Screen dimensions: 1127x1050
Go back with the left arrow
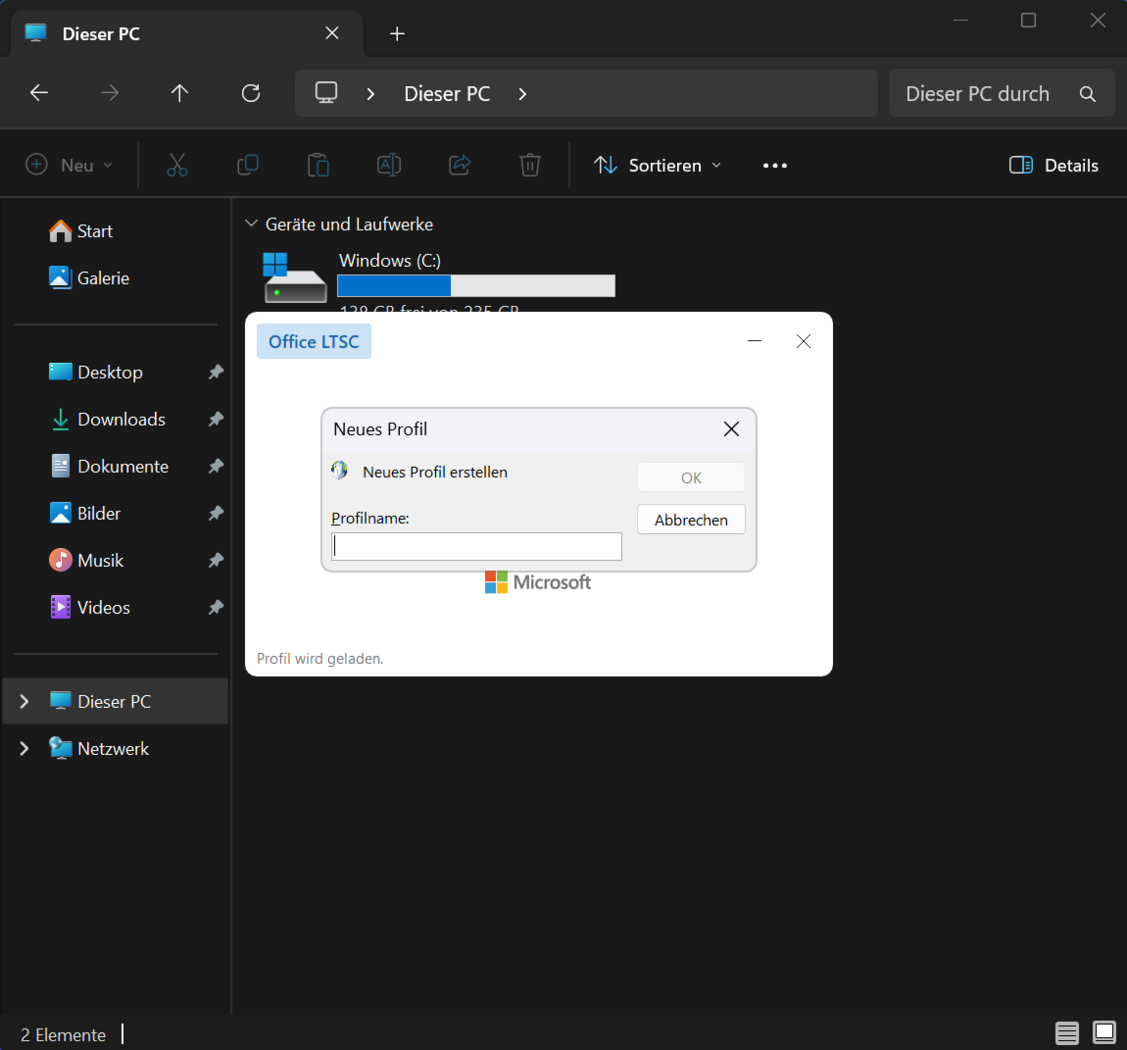click(x=39, y=93)
